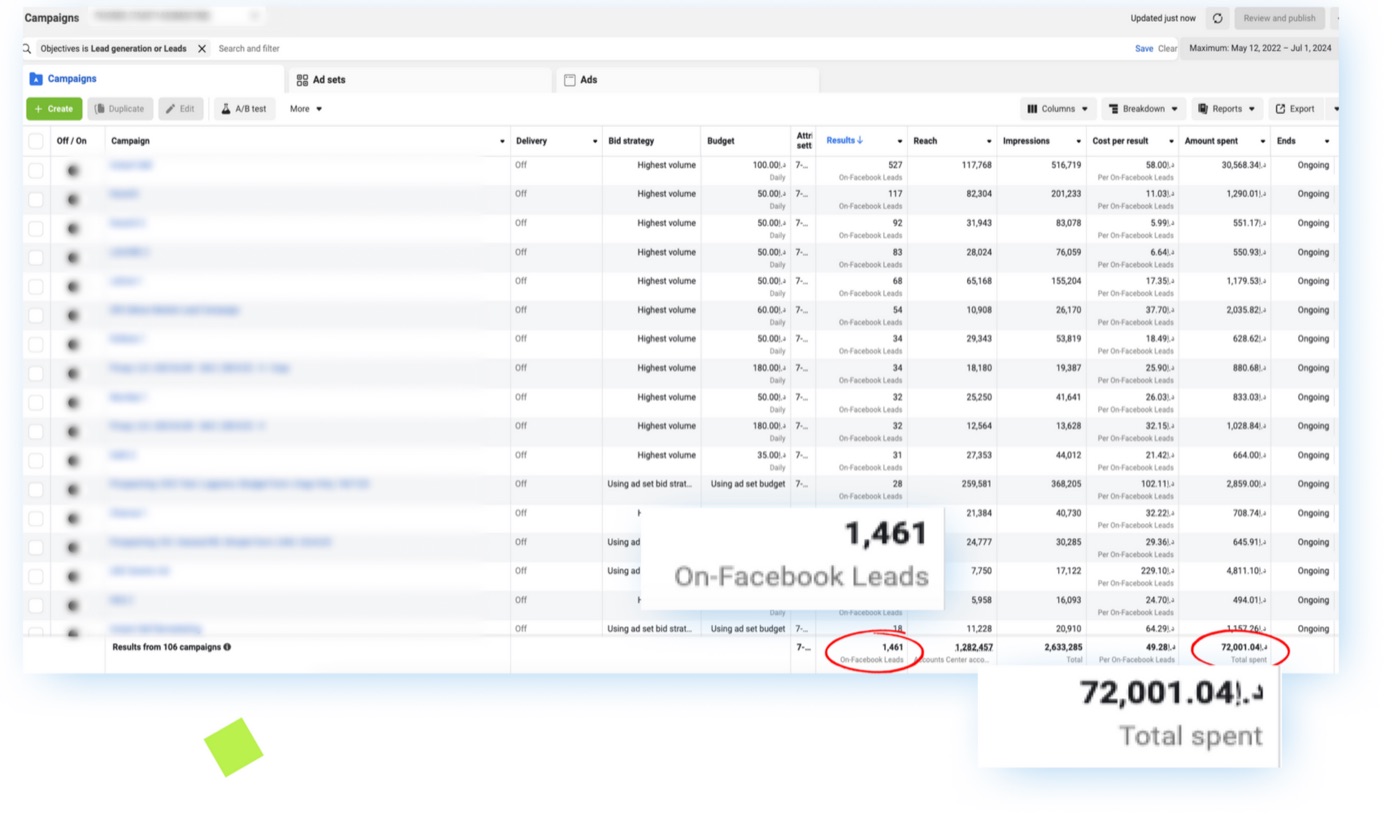Click 'Results from 106 campaigns' summary text
This screenshot has height=820, width=1400.
[x=166, y=647]
